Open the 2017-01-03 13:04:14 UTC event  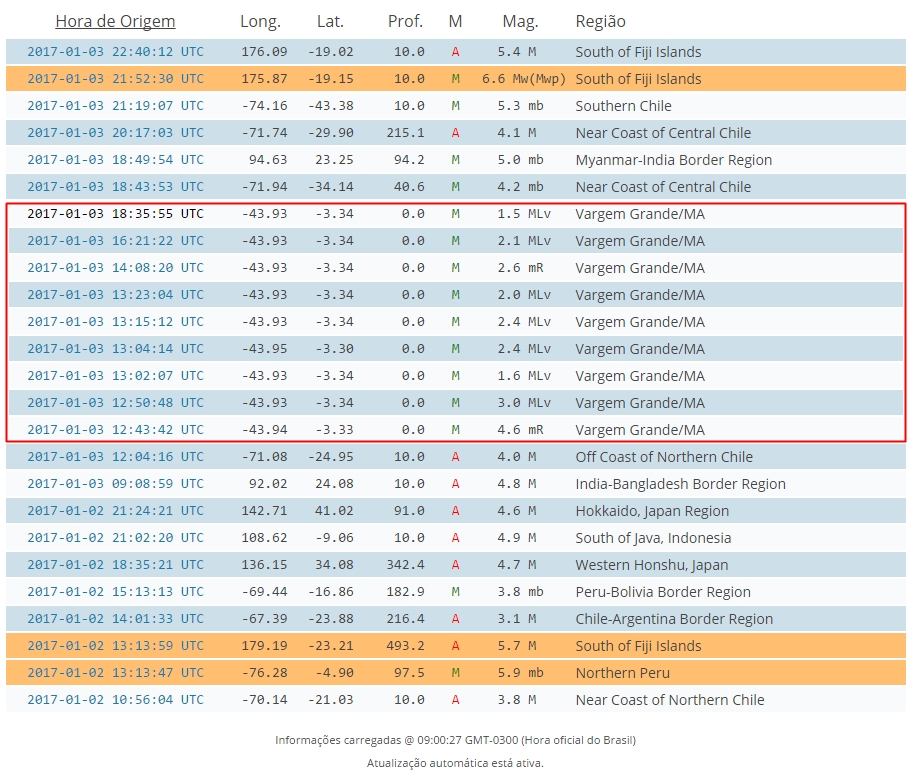point(115,348)
